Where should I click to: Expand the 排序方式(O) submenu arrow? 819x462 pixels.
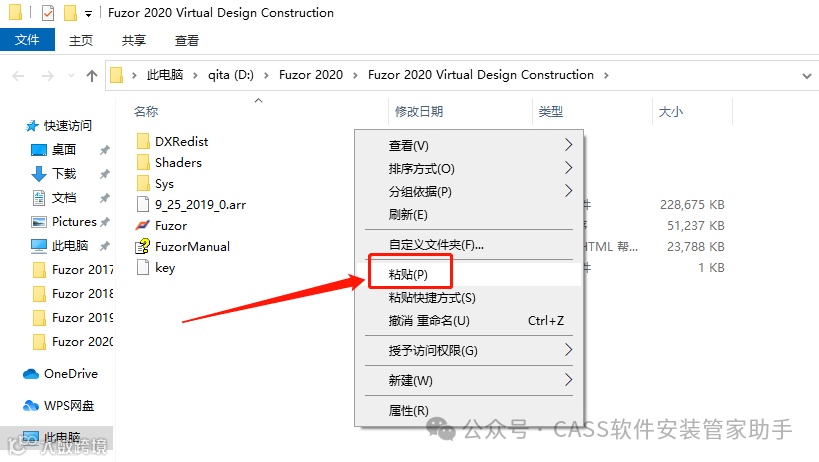(x=568, y=168)
